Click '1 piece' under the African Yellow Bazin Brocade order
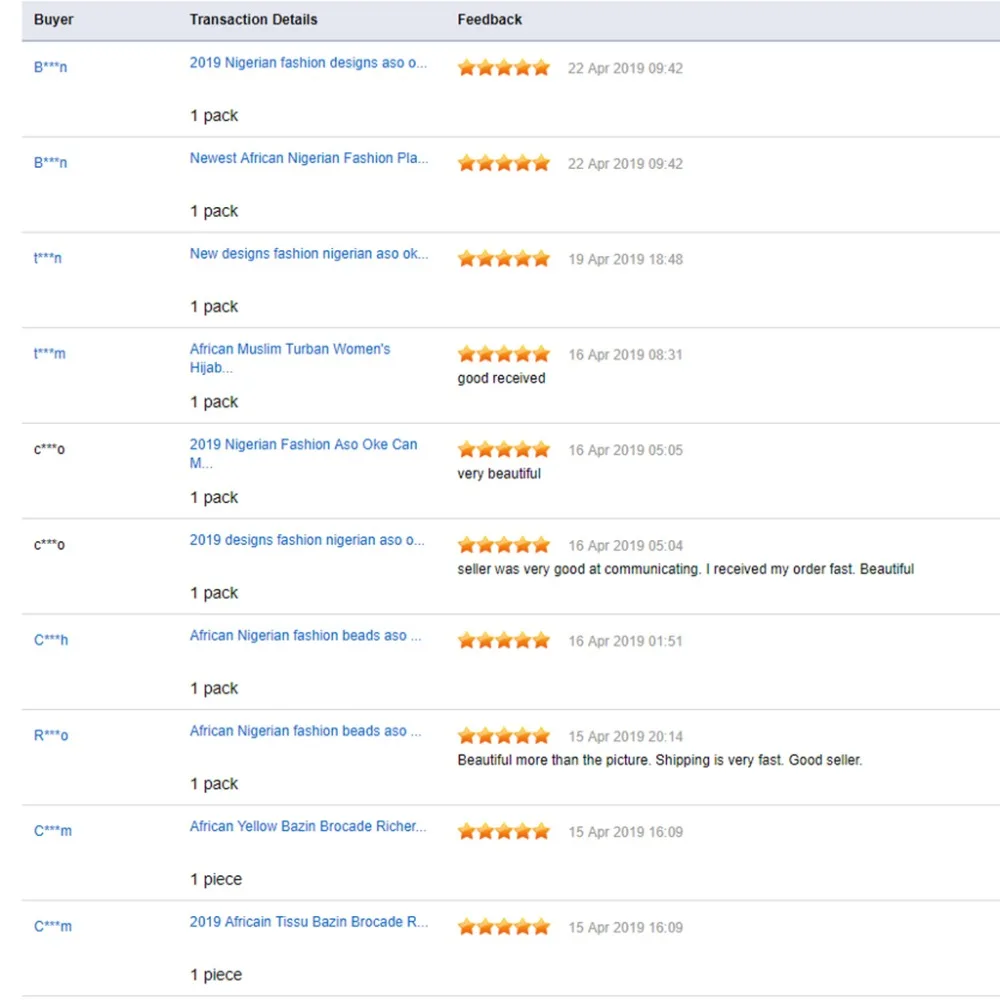1000x1000 pixels. click(216, 879)
